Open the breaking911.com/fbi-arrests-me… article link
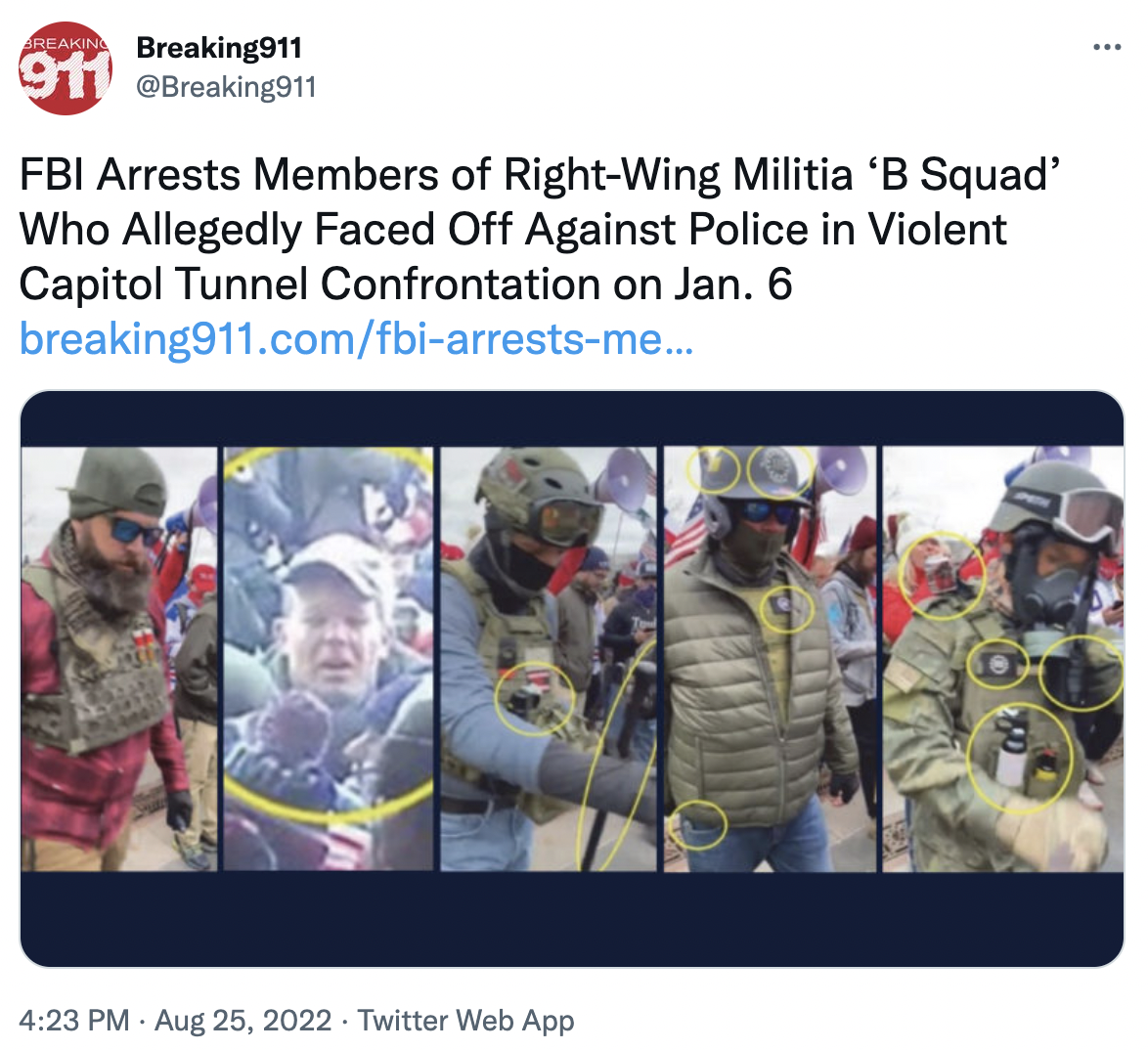 356,339
